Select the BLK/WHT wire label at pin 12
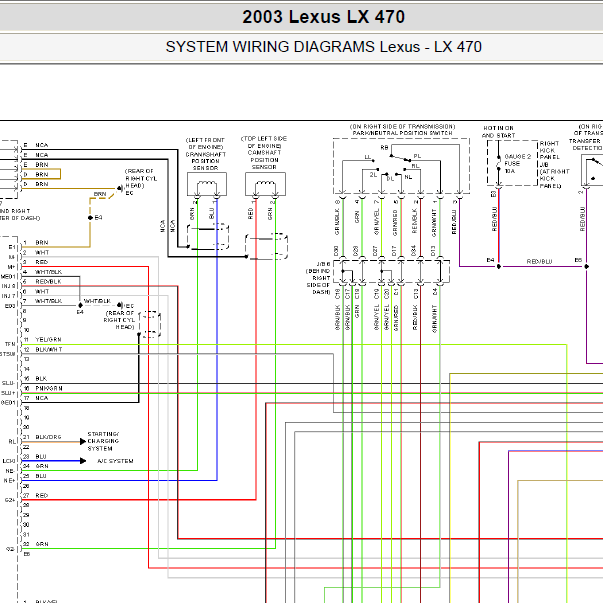Image resolution: width=603 pixels, height=603 pixels. tap(48, 349)
